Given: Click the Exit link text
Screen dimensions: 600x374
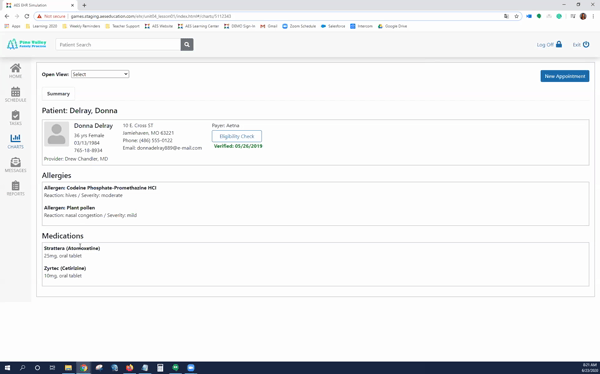Looking at the screenshot, I should [576, 45].
